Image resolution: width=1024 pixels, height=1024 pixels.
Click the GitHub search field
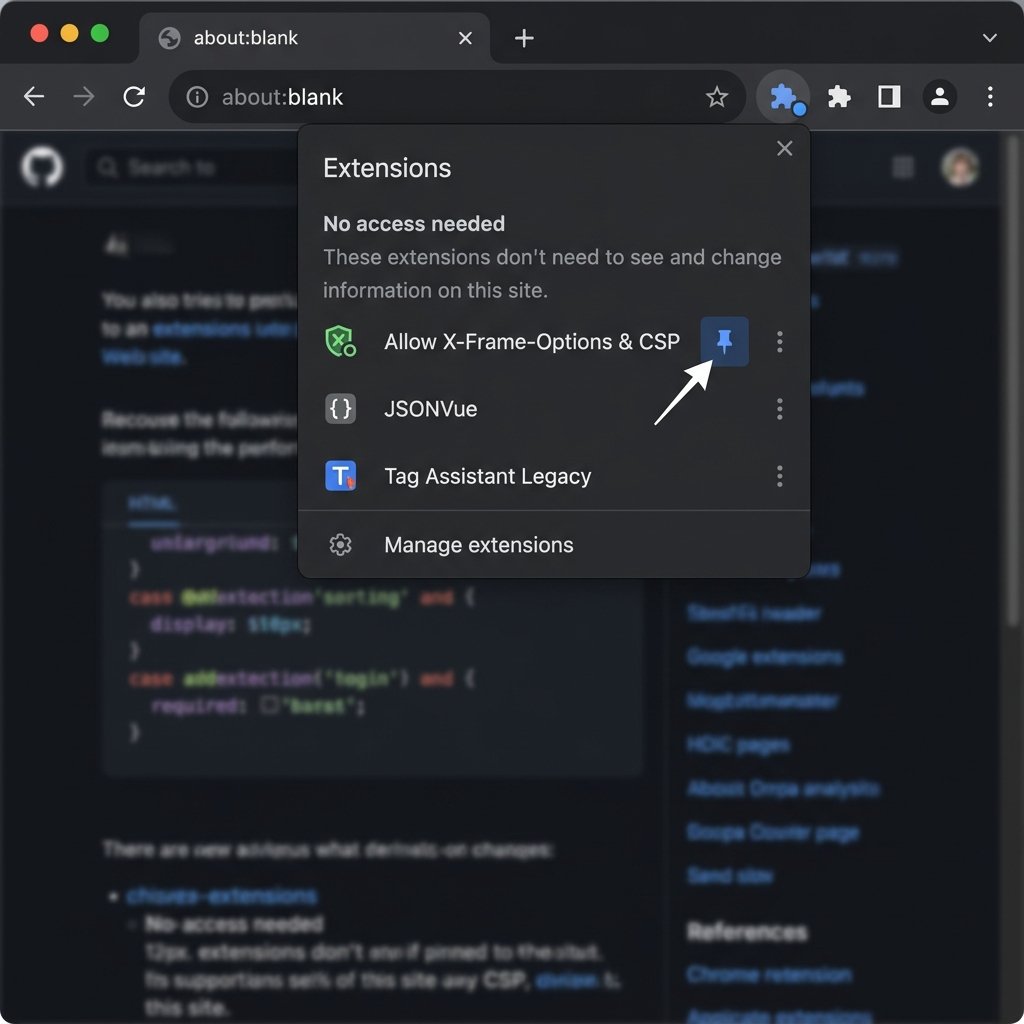tap(193, 168)
